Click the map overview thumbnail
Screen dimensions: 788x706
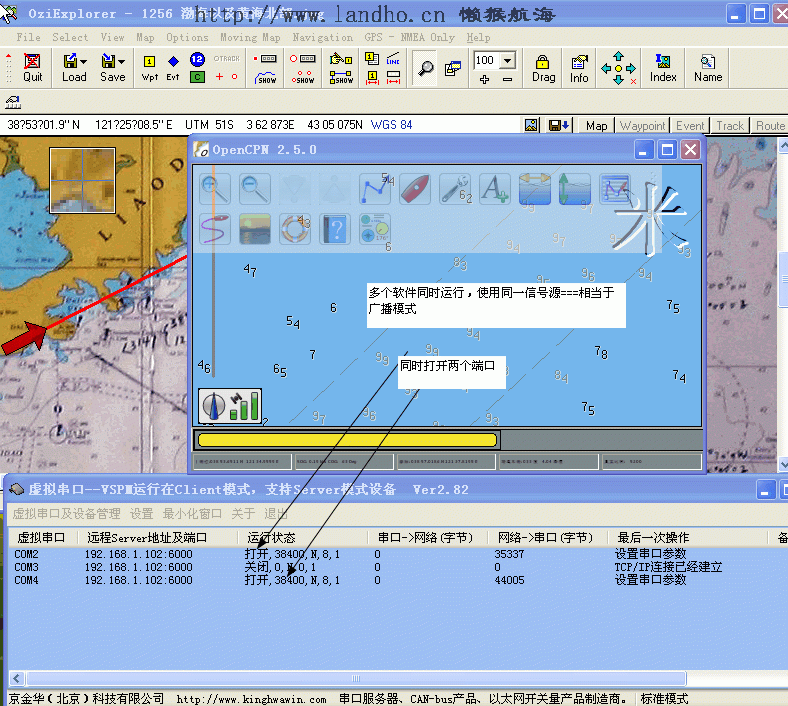[82, 180]
